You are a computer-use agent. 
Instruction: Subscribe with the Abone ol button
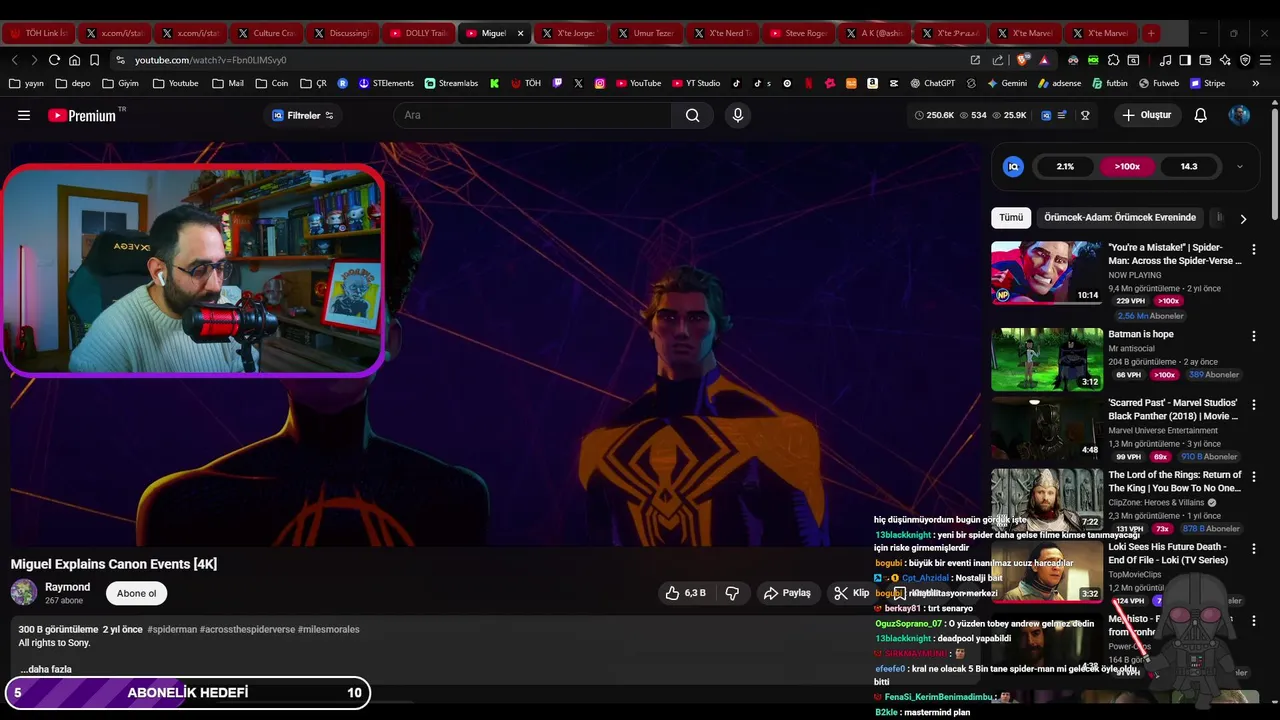click(137, 593)
